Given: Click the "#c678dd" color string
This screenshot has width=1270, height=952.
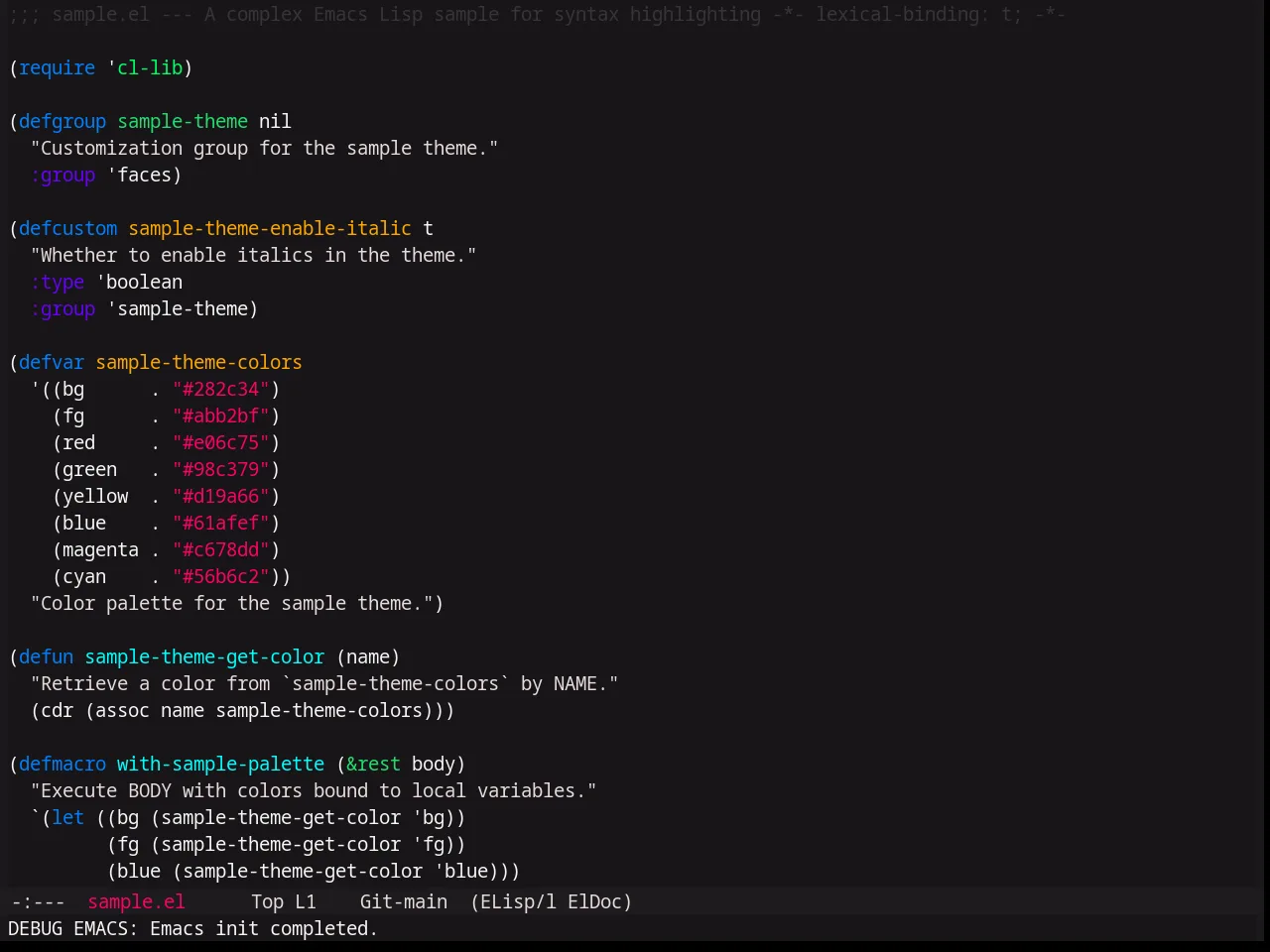Looking at the screenshot, I should click(x=221, y=549).
